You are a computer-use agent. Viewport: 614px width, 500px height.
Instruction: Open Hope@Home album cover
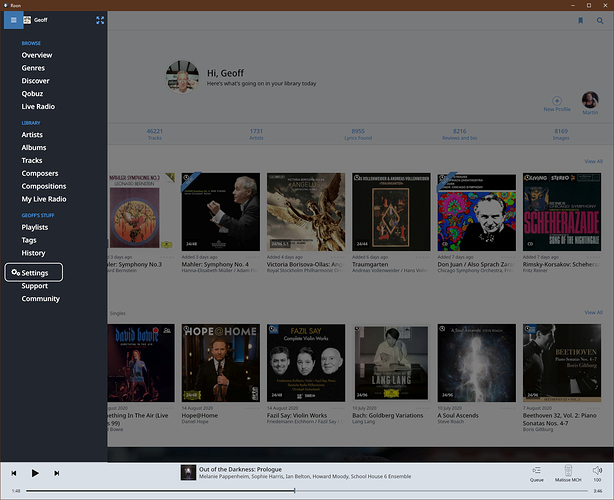coord(220,363)
